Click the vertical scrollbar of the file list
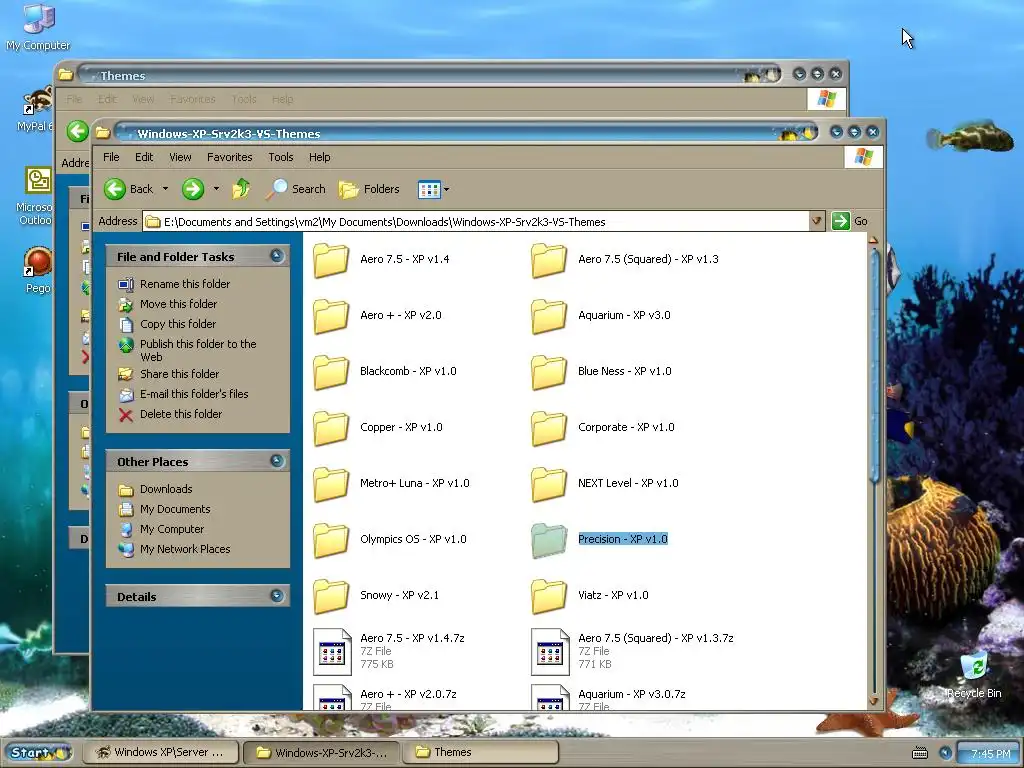 [x=874, y=366]
